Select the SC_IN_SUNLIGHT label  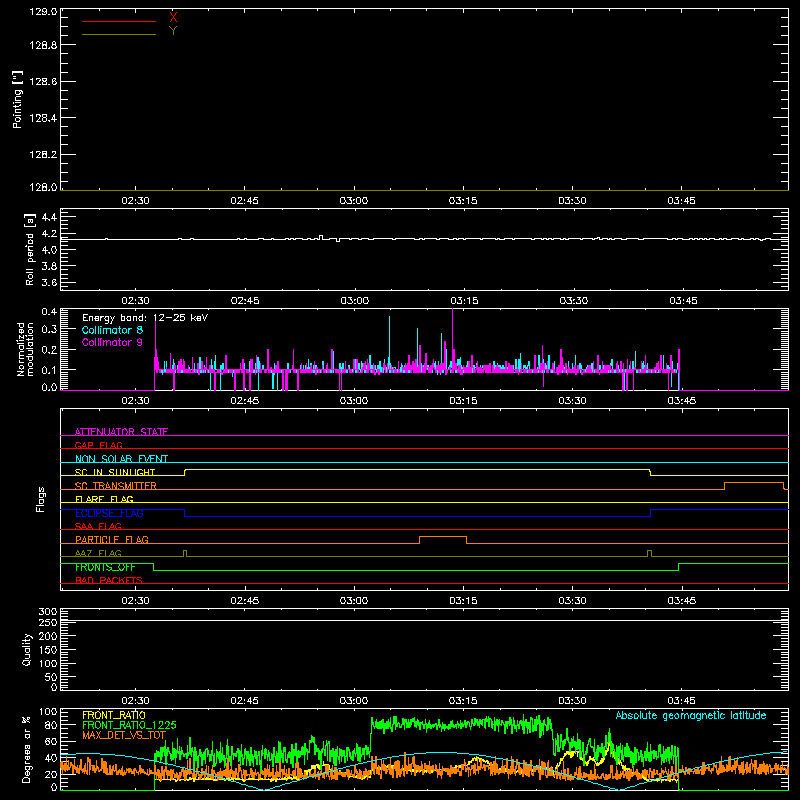pos(115,472)
